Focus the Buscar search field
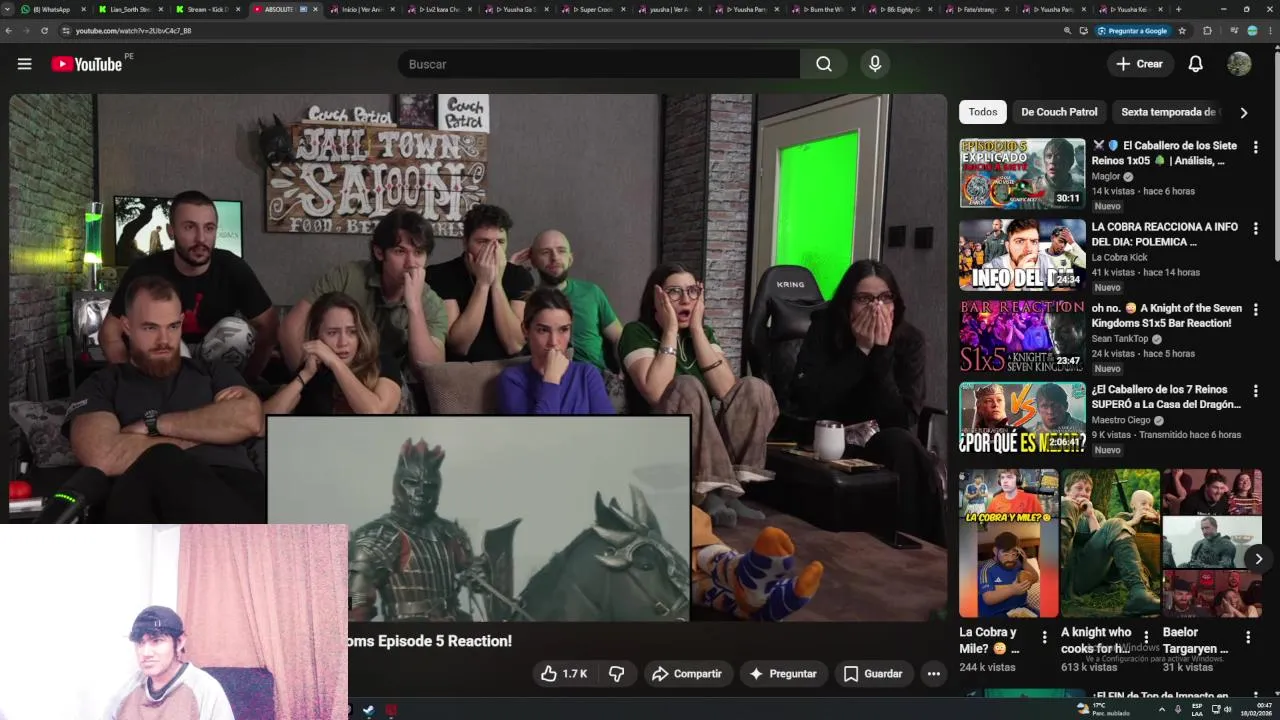 [x=598, y=64]
